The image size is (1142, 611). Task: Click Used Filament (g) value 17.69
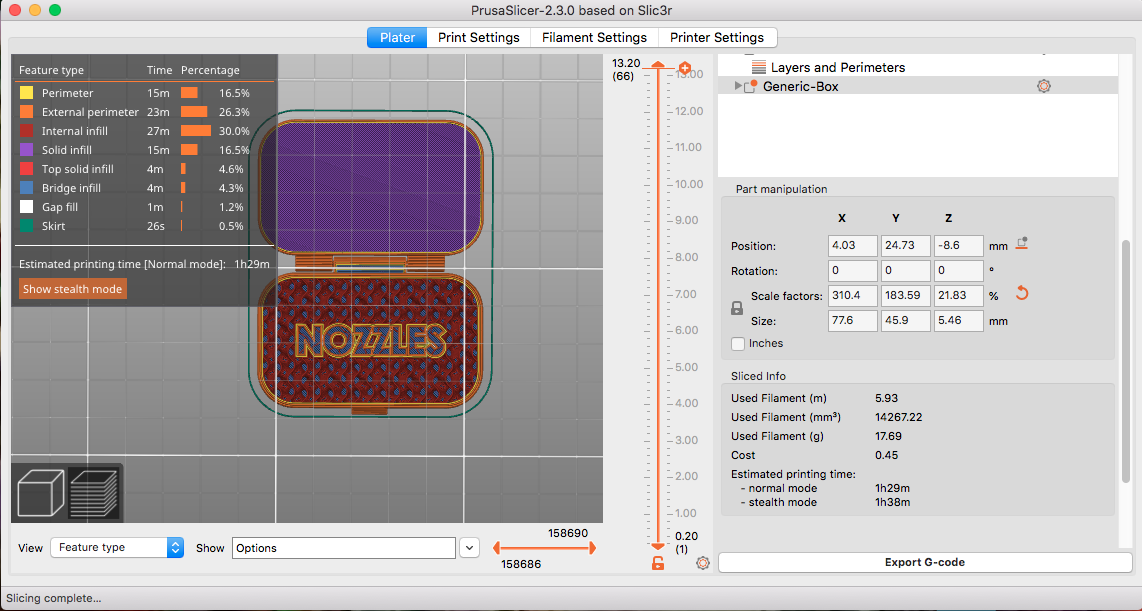(889, 436)
